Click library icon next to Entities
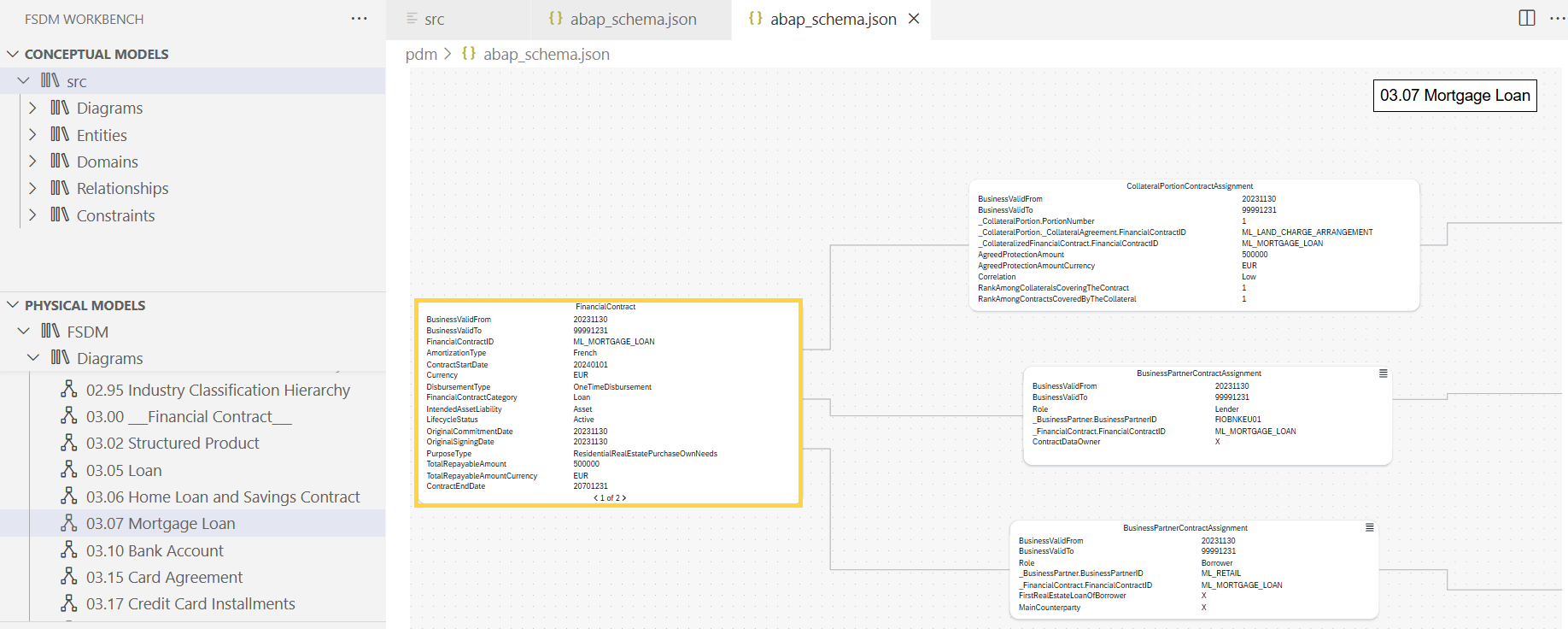Viewport: 1568px width, 629px height. pos(60,135)
